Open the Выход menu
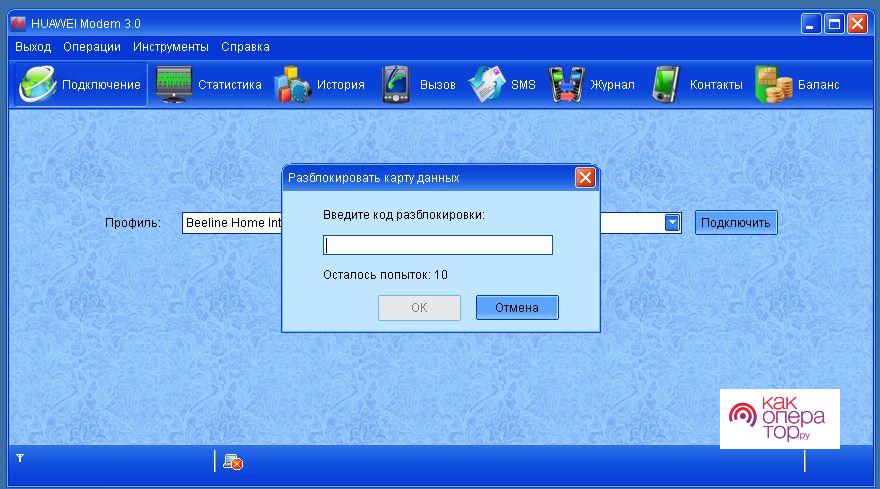The width and height of the screenshot is (880, 489). (33, 47)
